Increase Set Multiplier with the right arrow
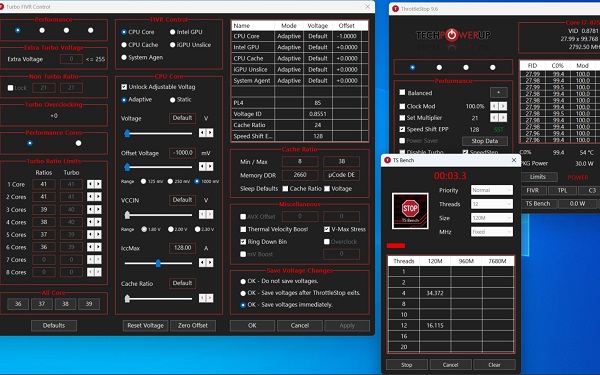This screenshot has width=600, height=375. 503,117
